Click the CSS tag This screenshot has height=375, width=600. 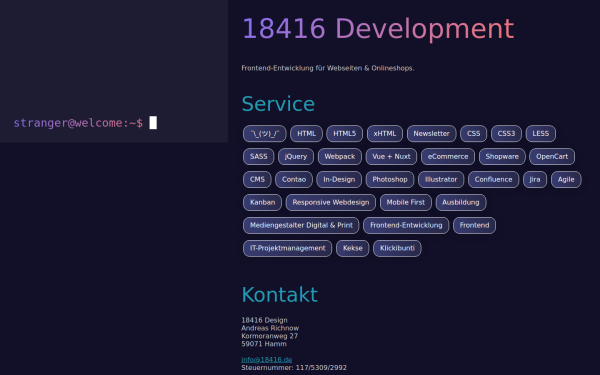pos(473,134)
